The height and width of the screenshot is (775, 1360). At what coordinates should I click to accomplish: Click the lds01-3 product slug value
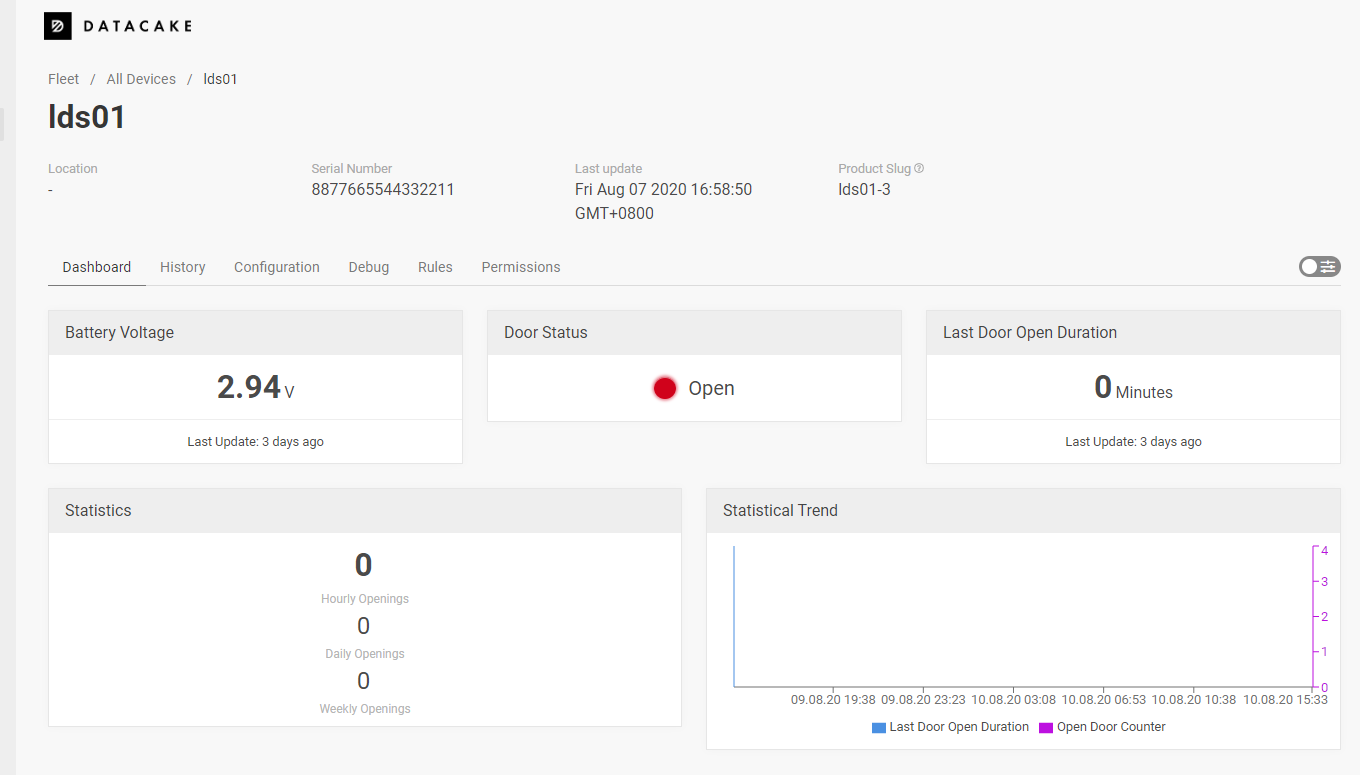pos(864,189)
